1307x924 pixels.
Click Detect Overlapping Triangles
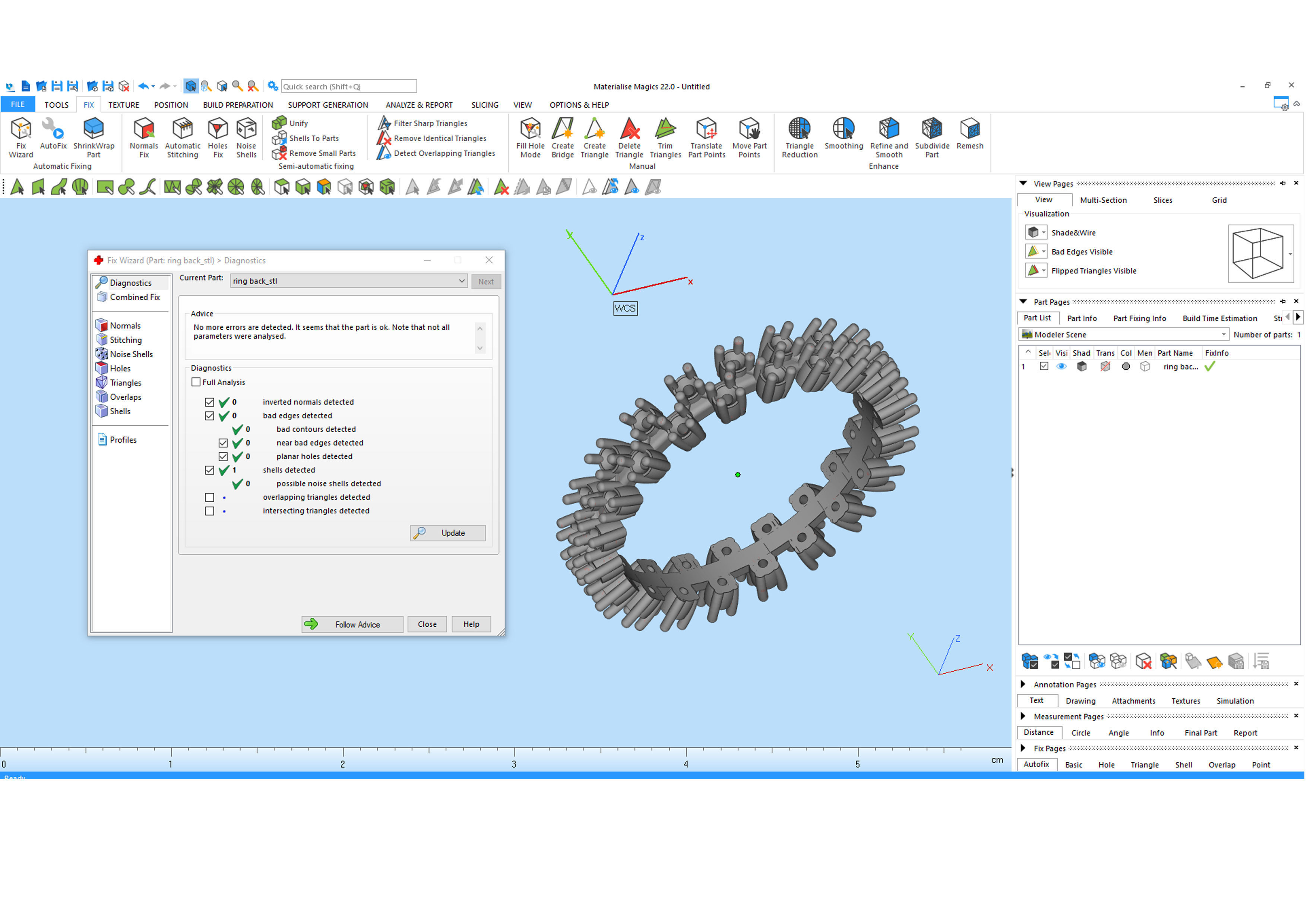444,153
